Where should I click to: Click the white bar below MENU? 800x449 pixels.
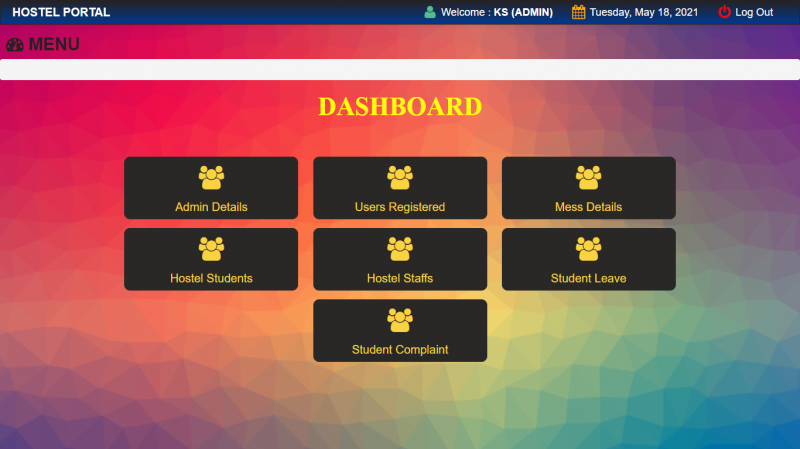point(400,69)
